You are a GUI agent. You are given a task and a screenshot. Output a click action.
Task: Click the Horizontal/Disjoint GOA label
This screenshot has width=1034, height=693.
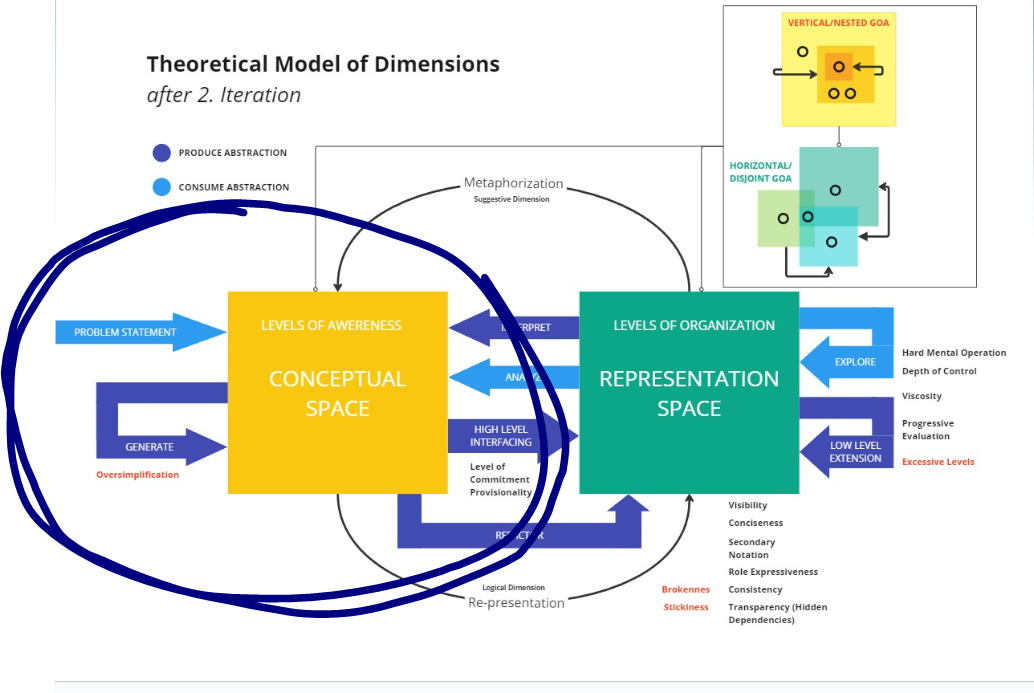(760, 172)
